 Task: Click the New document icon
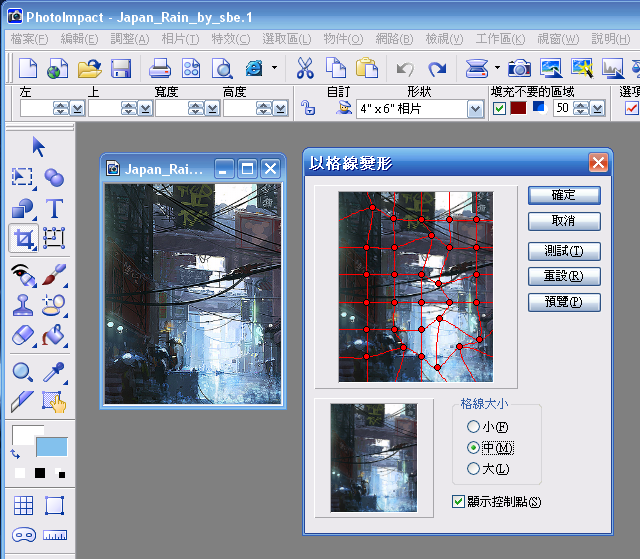point(28,68)
